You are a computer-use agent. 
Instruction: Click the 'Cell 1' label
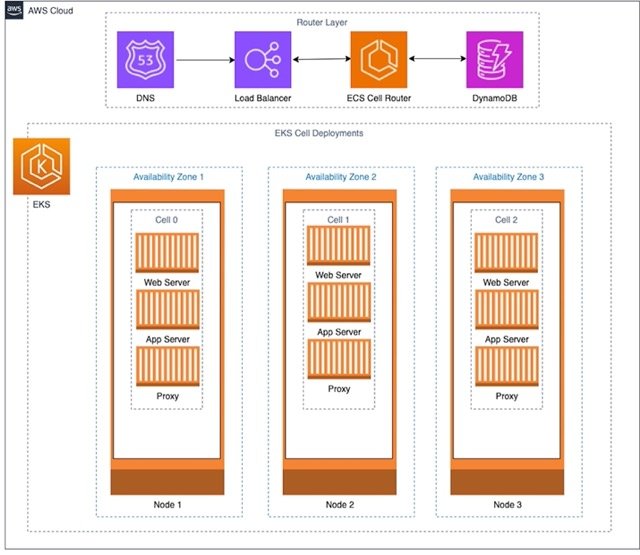pyautogui.click(x=338, y=220)
